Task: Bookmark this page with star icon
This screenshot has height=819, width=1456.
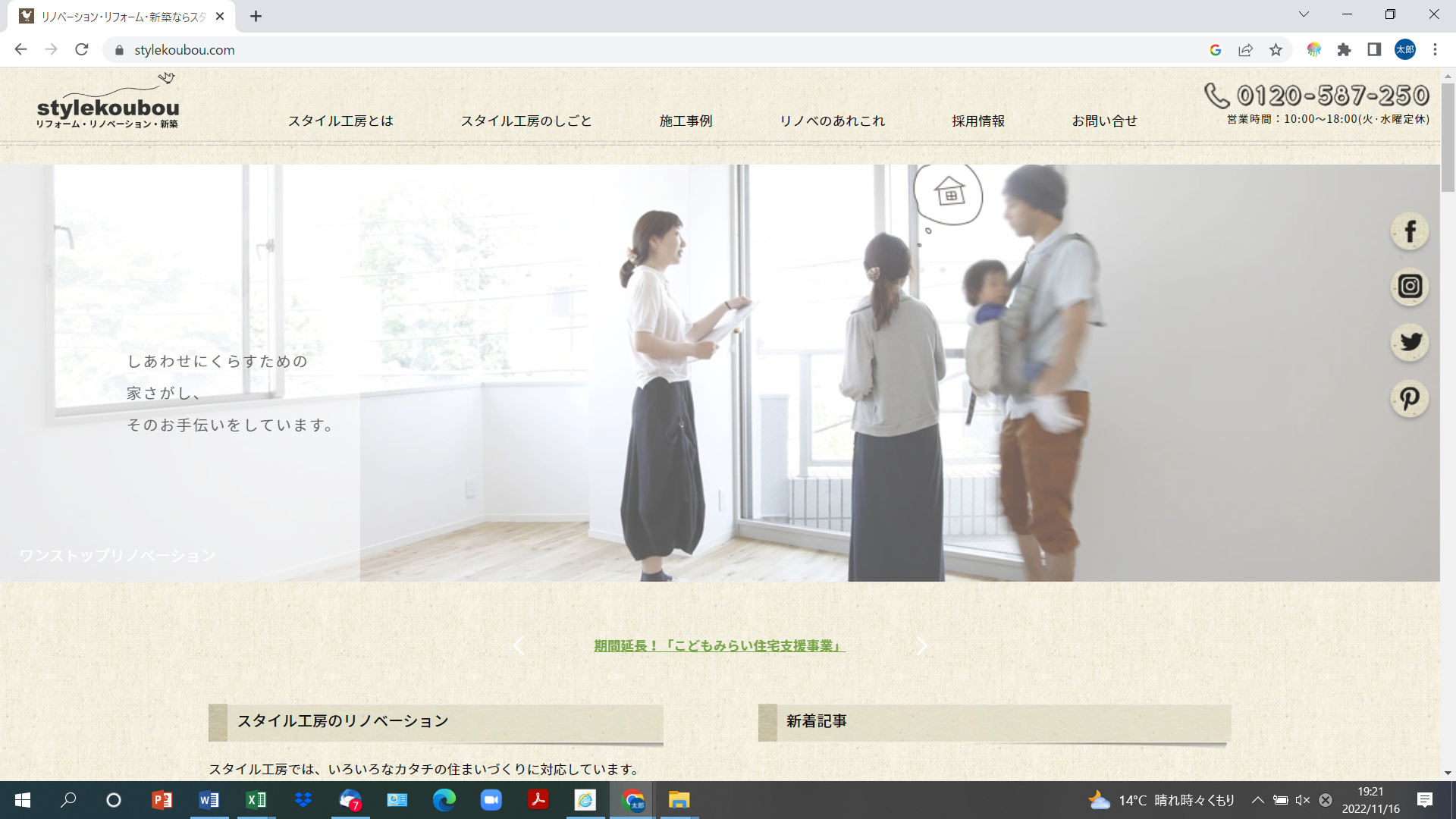Action: [x=1276, y=50]
